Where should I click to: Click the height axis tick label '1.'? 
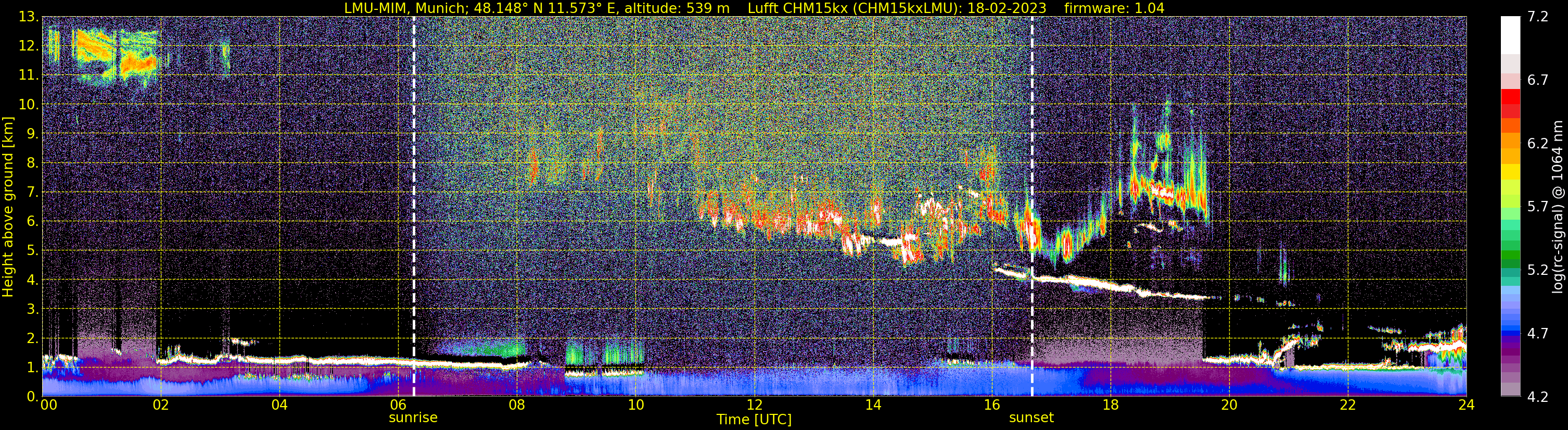point(33,368)
